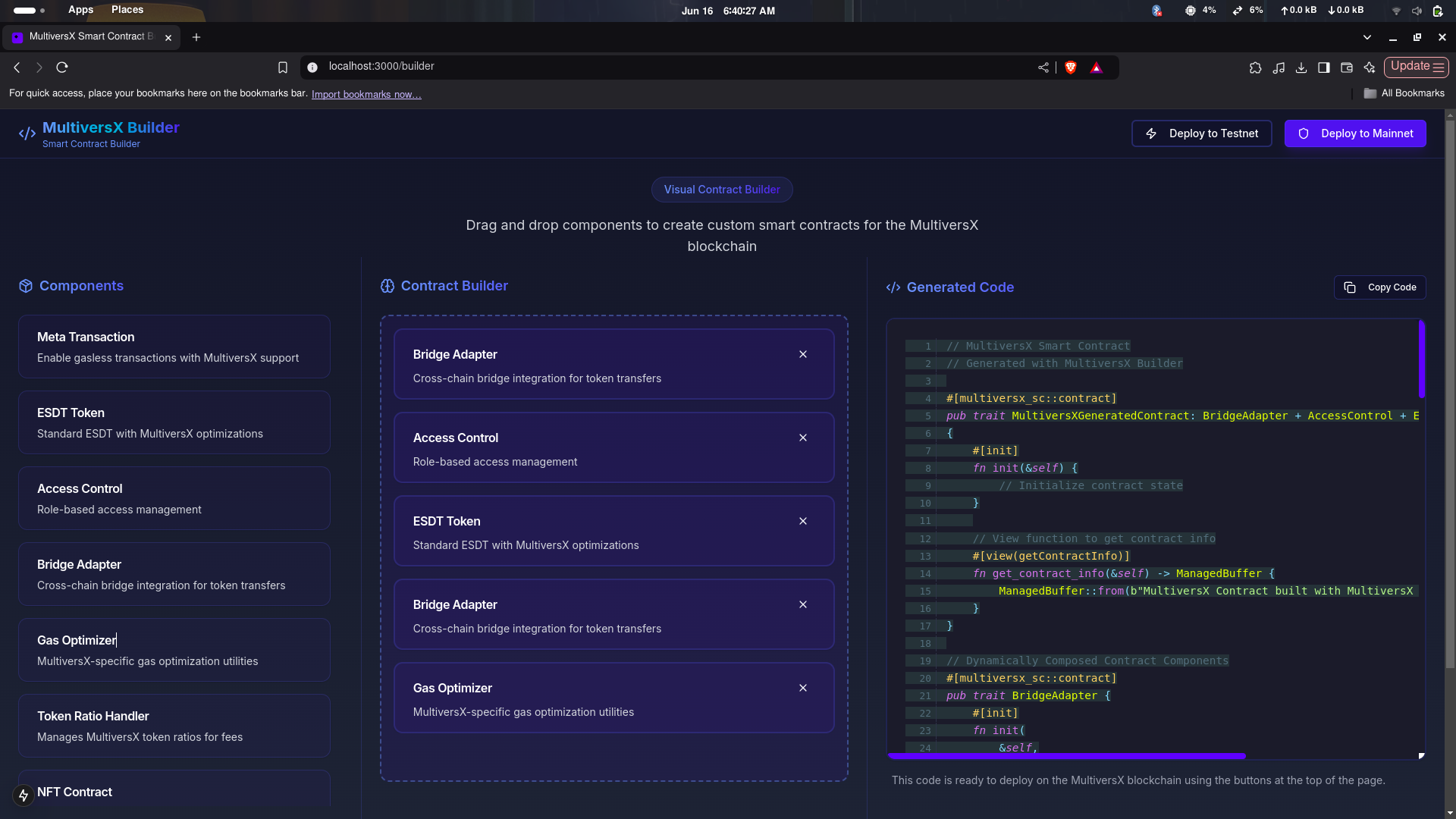1456x819 pixels.
Task: Open the Places menu in the top bar
Action: [x=127, y=10]
